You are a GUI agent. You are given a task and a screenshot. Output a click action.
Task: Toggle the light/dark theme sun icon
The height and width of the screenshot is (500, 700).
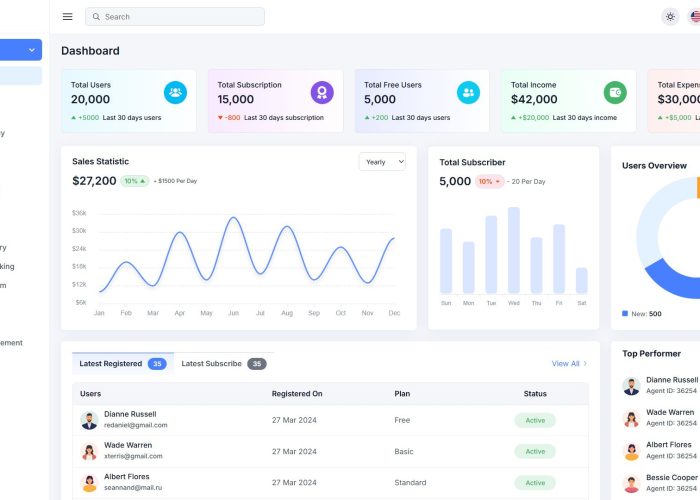[x=670, y=17]
